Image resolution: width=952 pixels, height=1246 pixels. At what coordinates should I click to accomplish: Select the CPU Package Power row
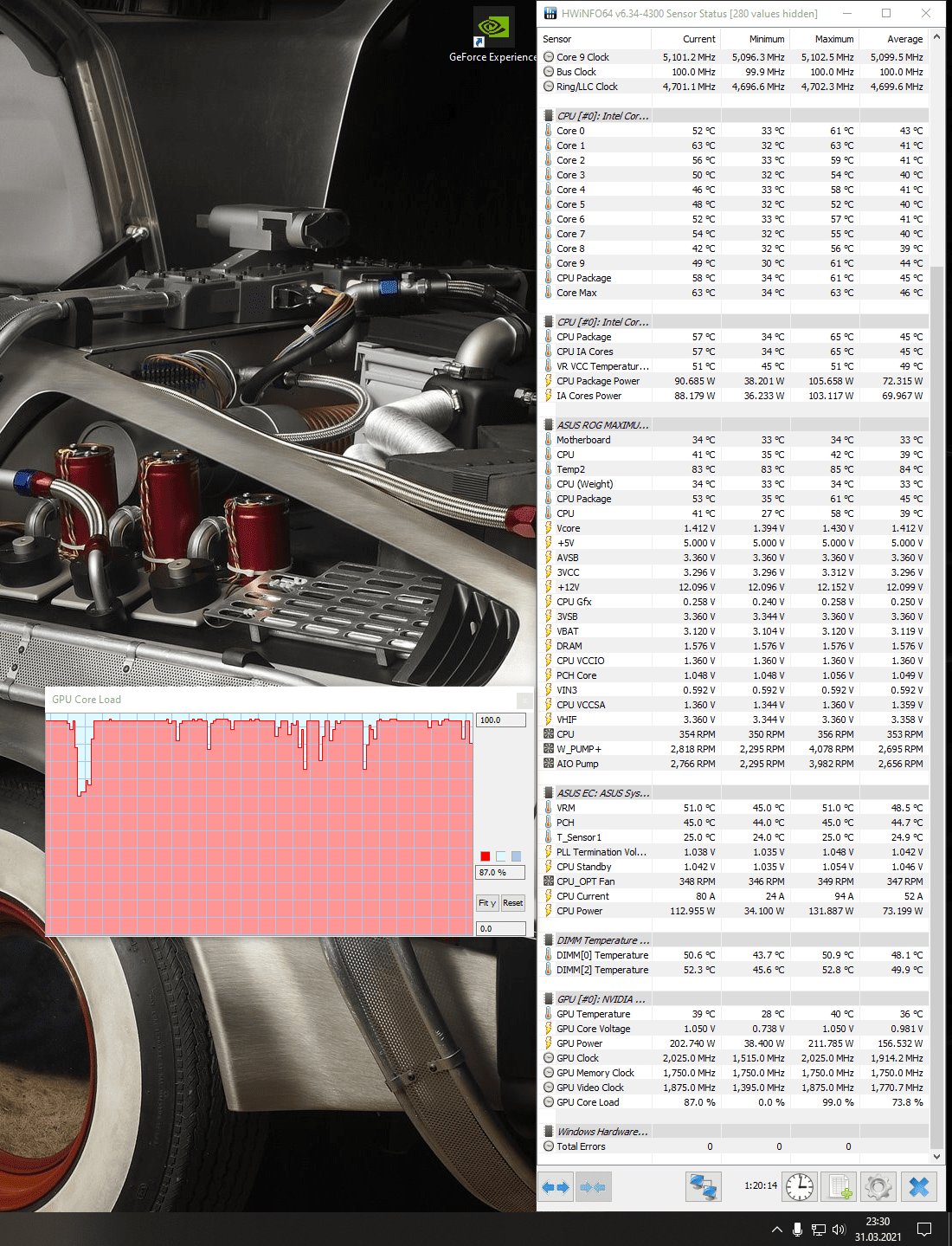coord(733,381)
